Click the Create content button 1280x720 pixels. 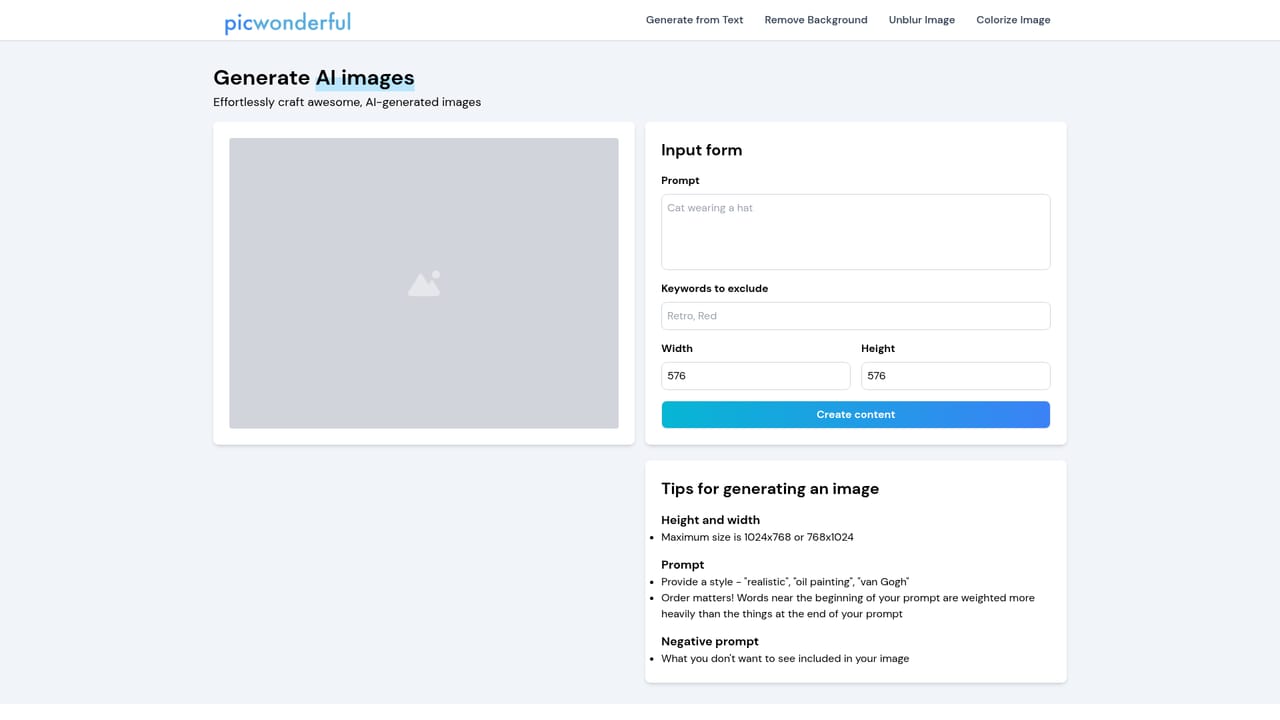856,414
